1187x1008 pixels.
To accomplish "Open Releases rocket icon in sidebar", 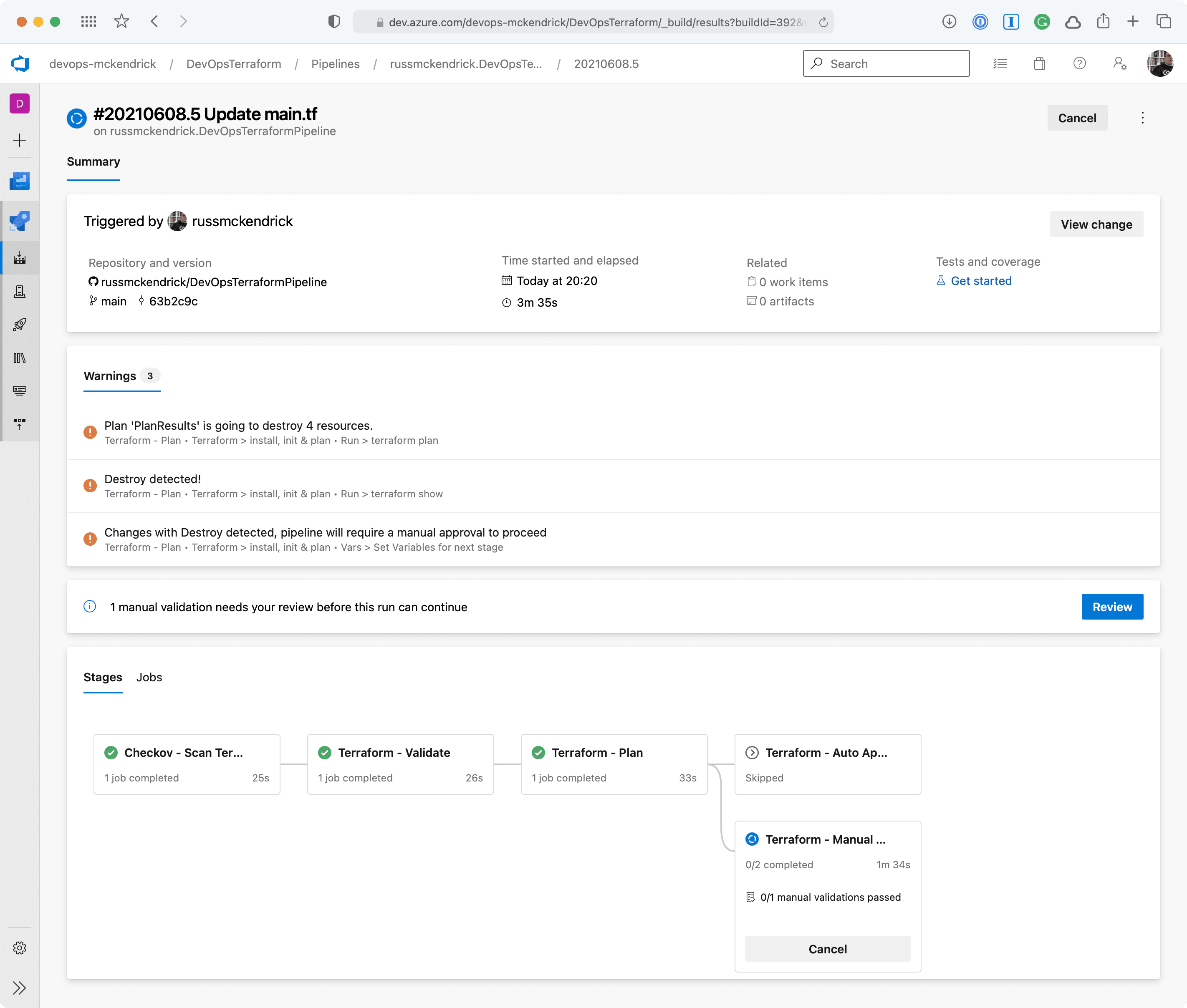I will pyautogui.click(x=20, y=325).
